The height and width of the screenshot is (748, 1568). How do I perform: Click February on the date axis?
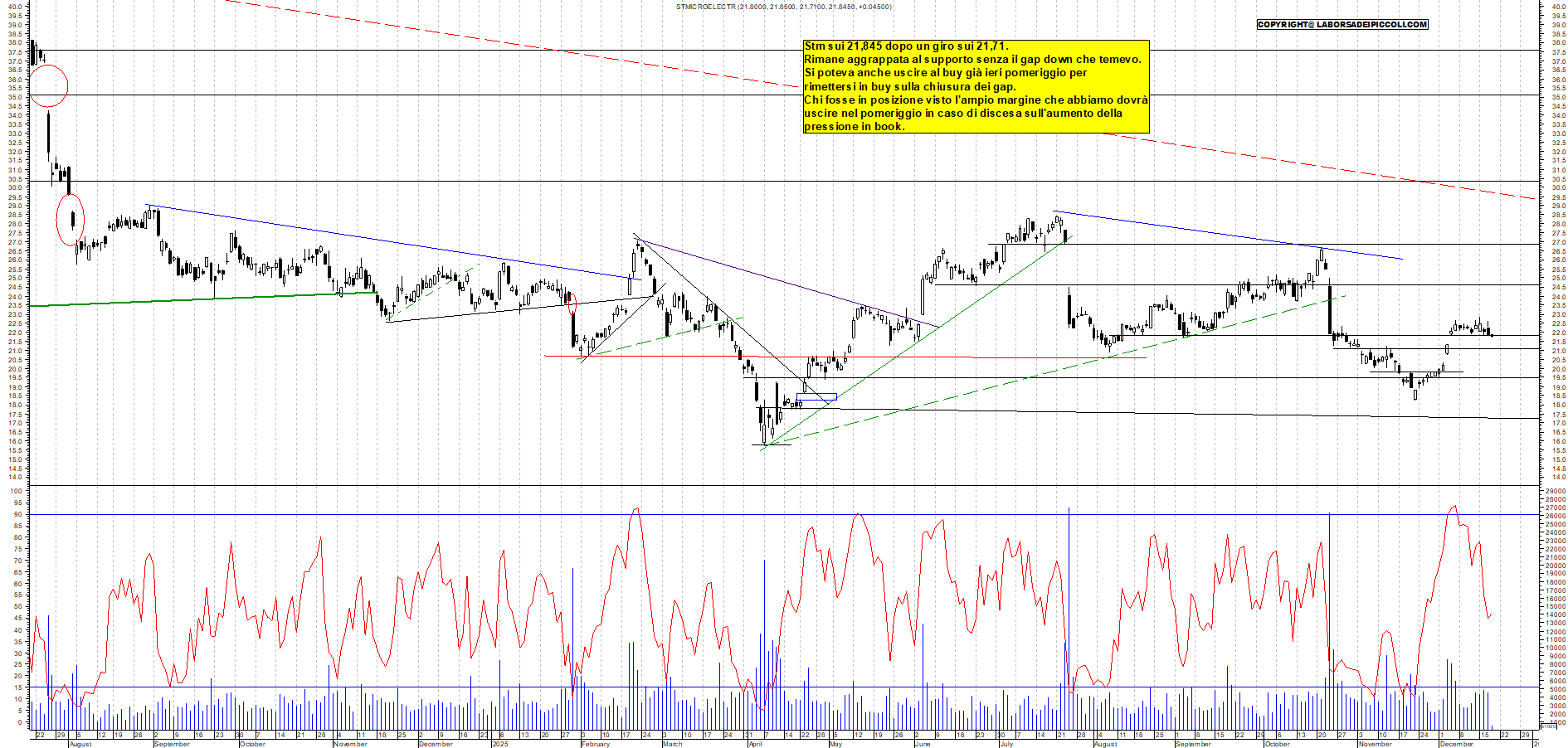(596, 744)
